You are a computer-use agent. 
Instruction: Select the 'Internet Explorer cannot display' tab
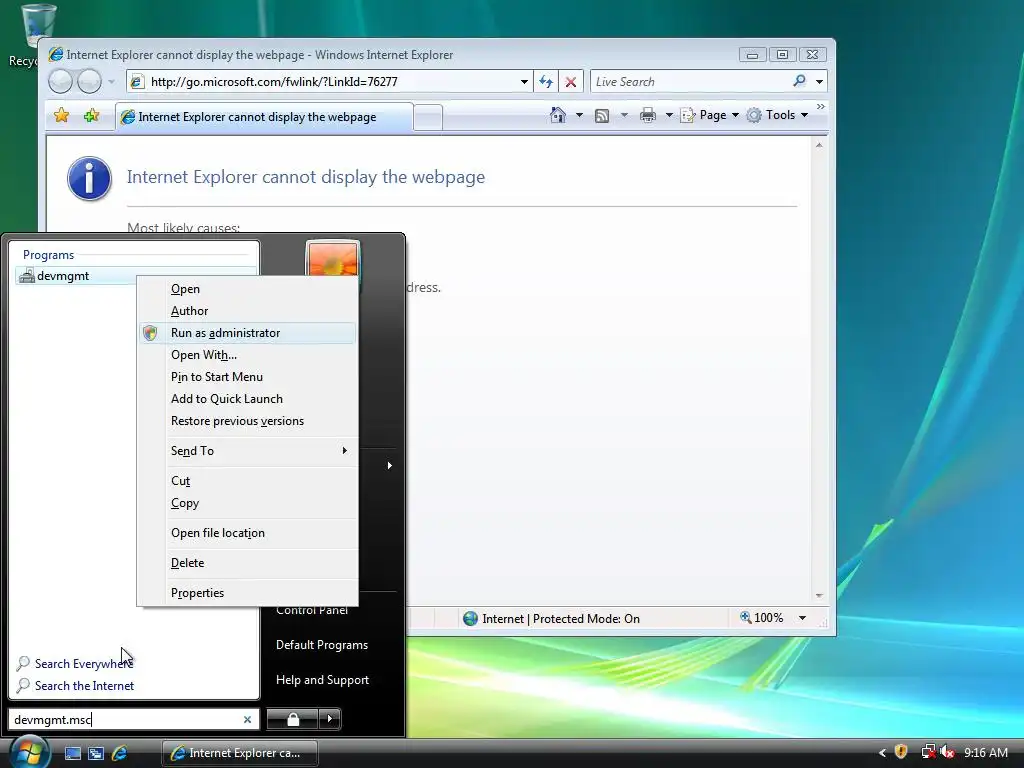[x=264, y=117]
